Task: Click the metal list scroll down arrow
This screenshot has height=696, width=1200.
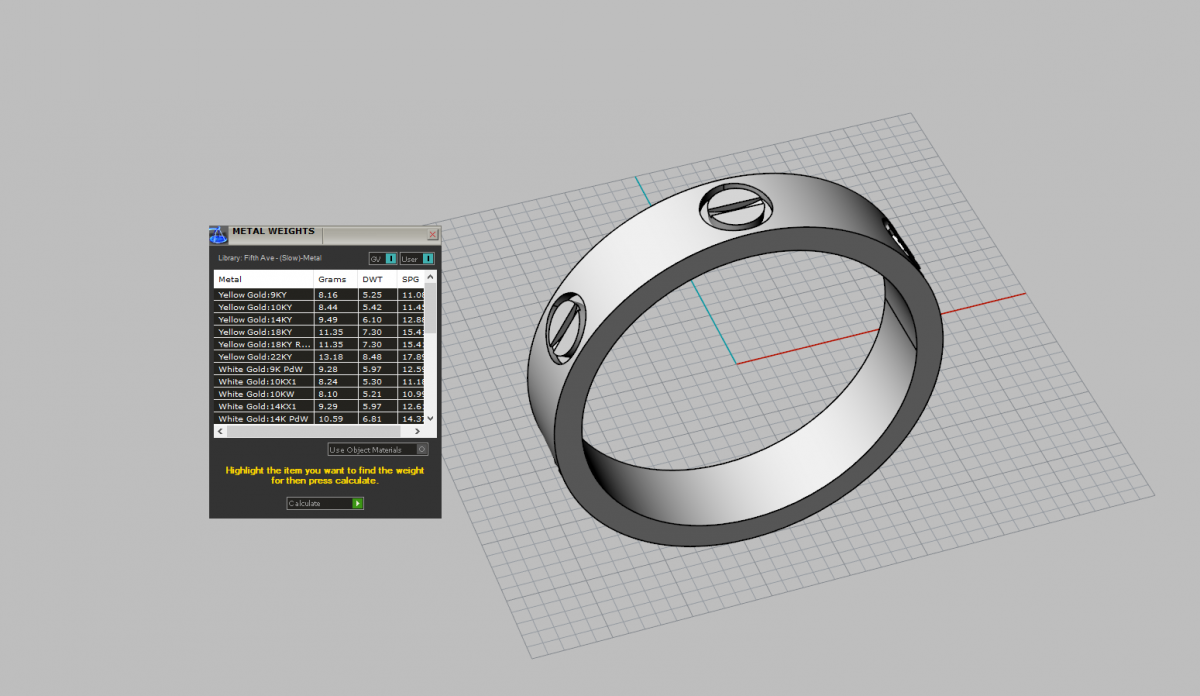Action: (x=431, y=419)
